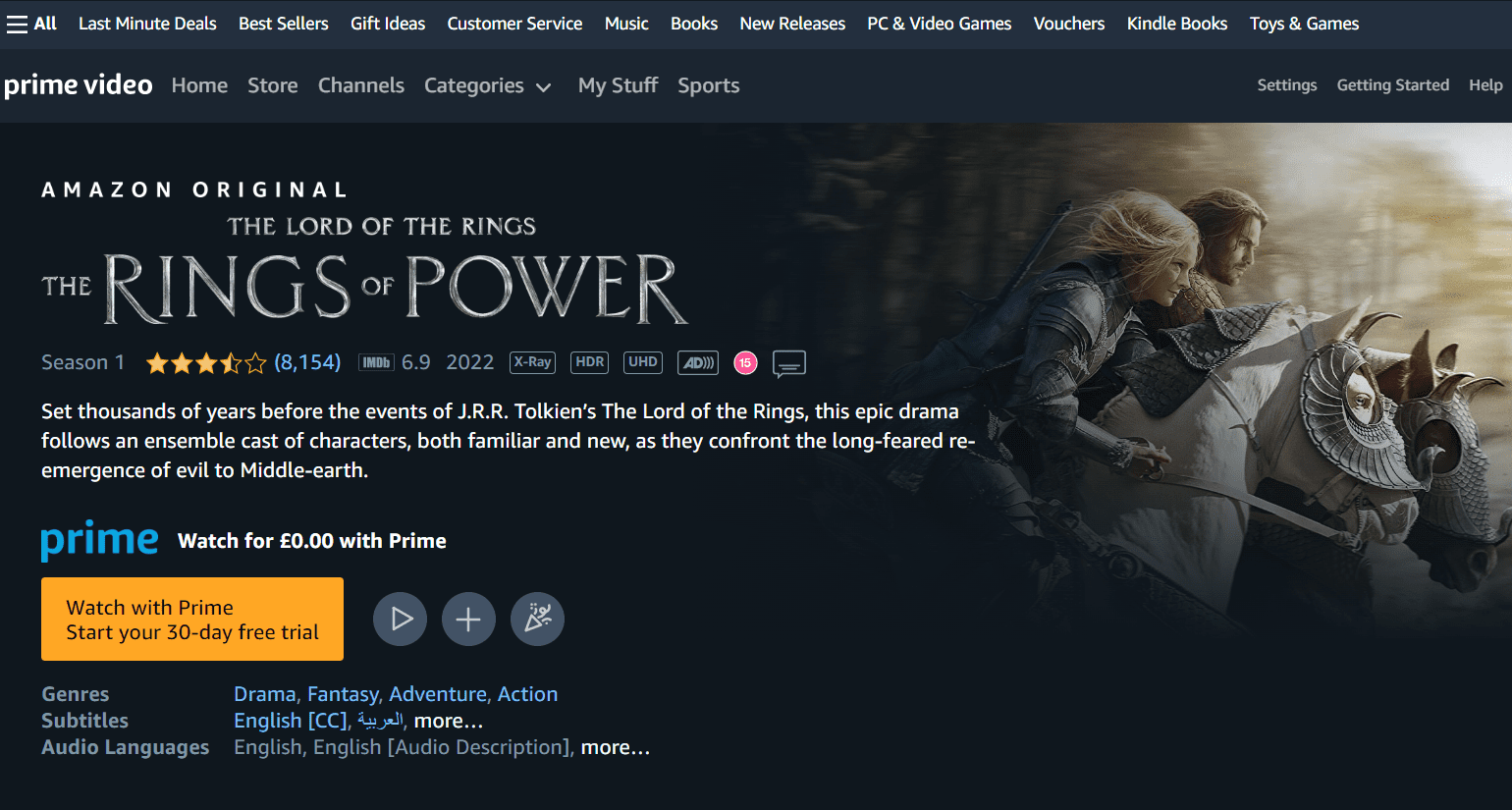This screenshot has height=810, width=1512.
Task: Open the Music section
Action: [x=626, y=24]
